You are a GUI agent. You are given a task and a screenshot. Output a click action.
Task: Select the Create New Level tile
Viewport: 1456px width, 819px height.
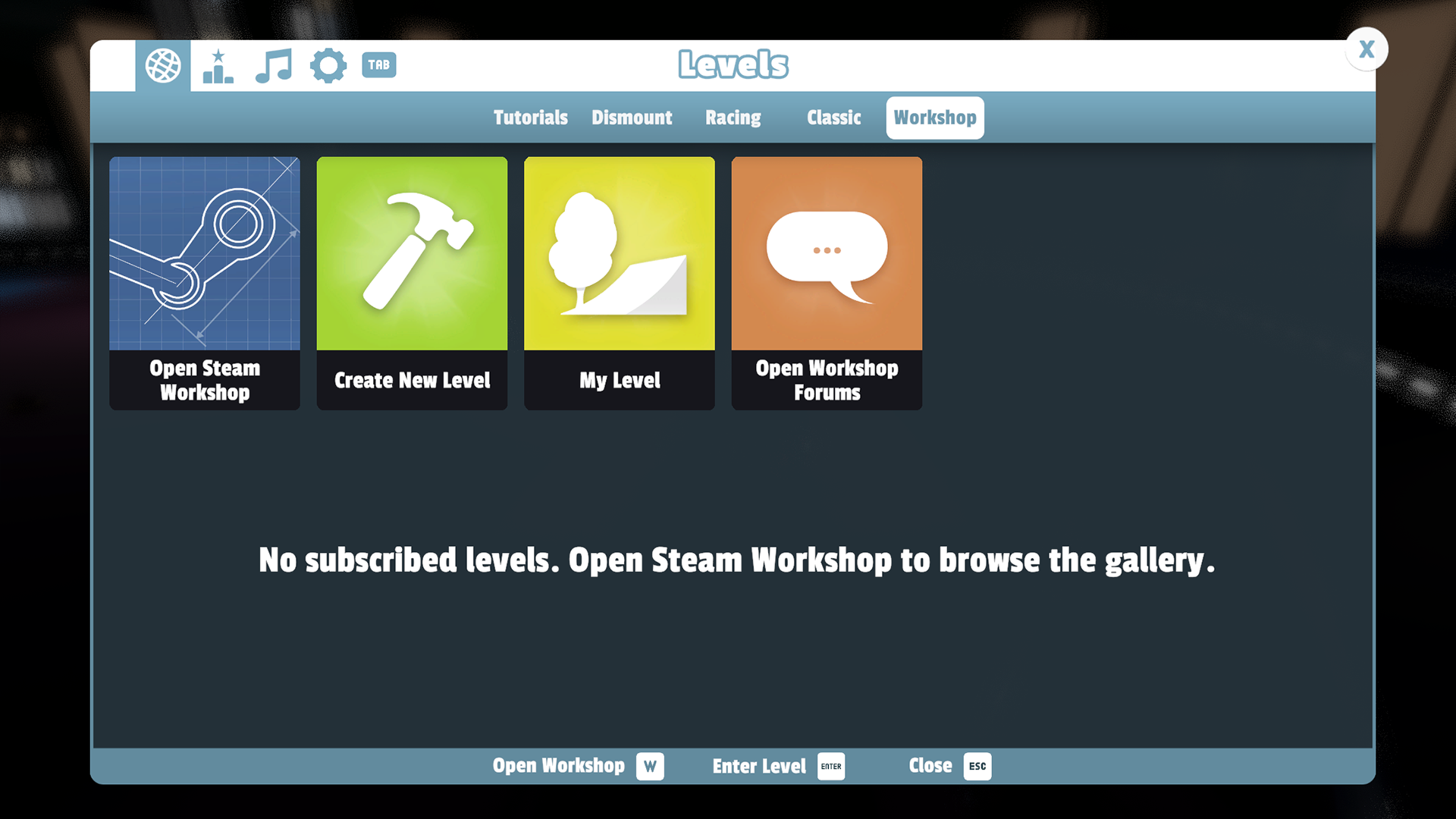click(412, 283)
